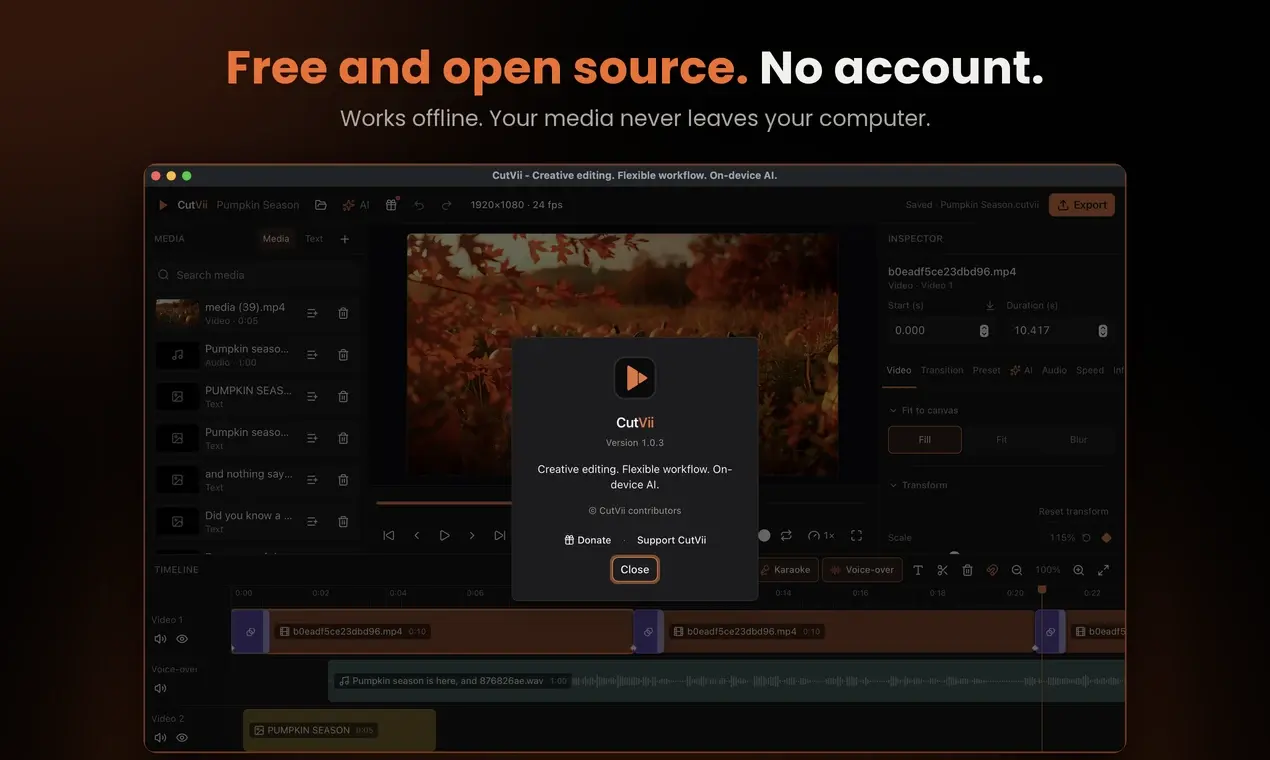Viewport: 1270px width, 760px height.
Task: Zoom in on the timeline
Action: coord(1078,570)
